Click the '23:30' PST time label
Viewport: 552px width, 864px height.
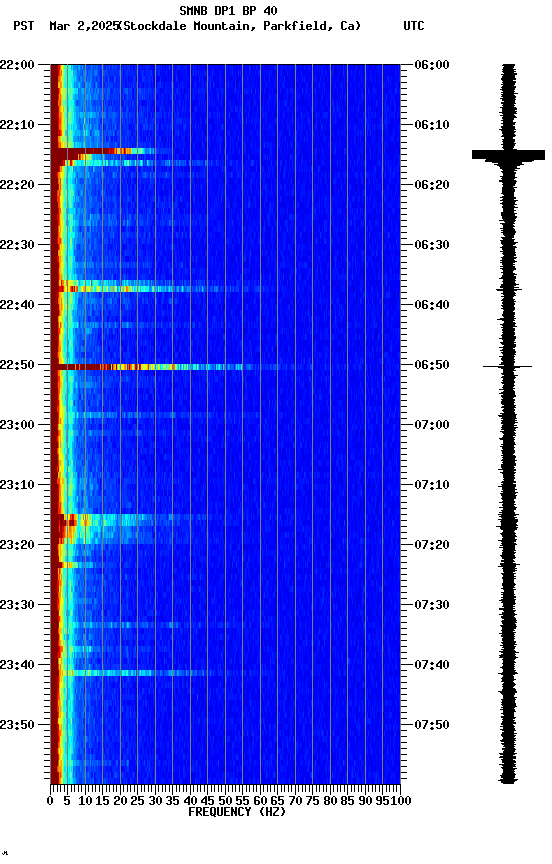coord(17,606)
